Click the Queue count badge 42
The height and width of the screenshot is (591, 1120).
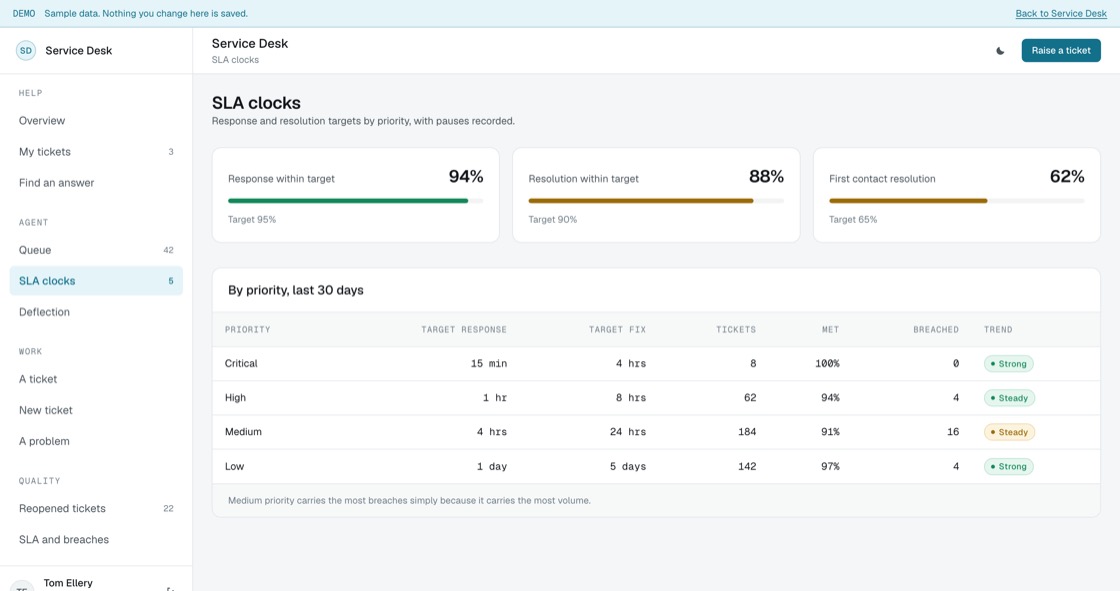coord(169,250)
